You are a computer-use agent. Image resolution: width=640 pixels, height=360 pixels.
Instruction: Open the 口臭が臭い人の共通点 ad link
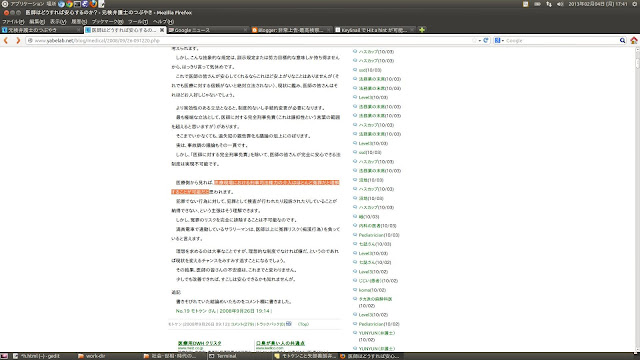click(280, 343)
